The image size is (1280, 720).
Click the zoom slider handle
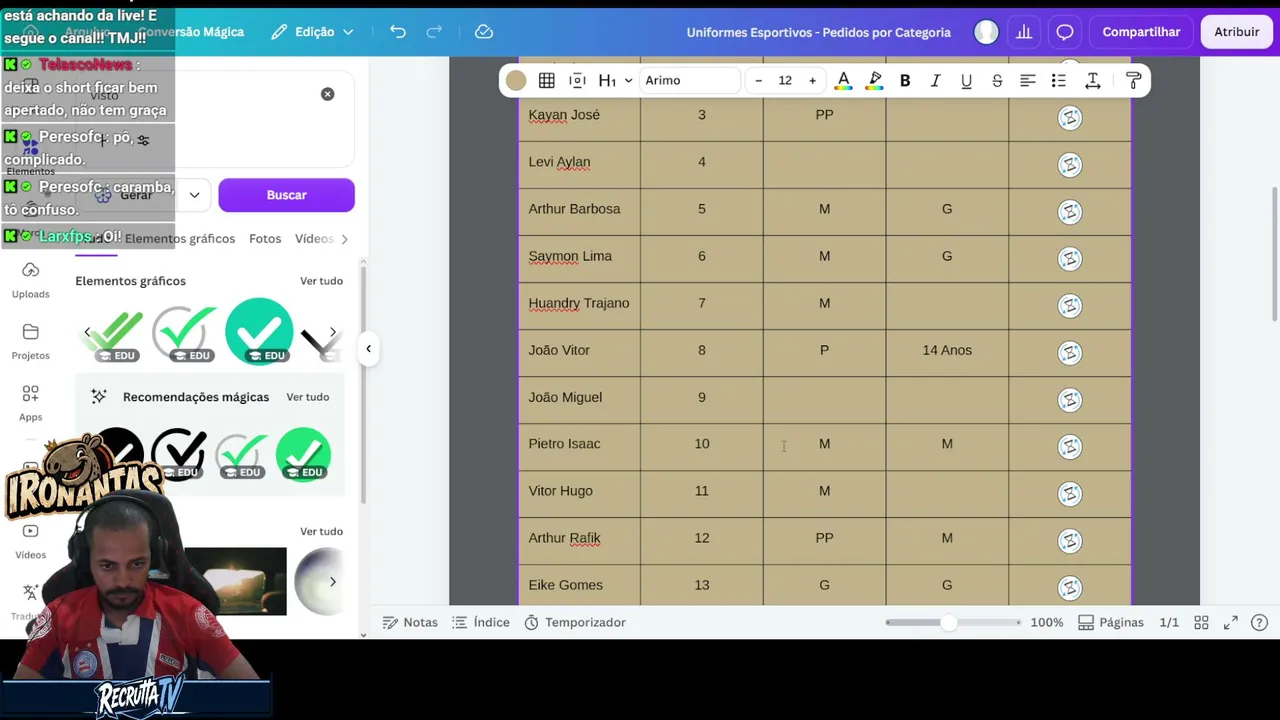pyautogui.click(x=948, y=622)
